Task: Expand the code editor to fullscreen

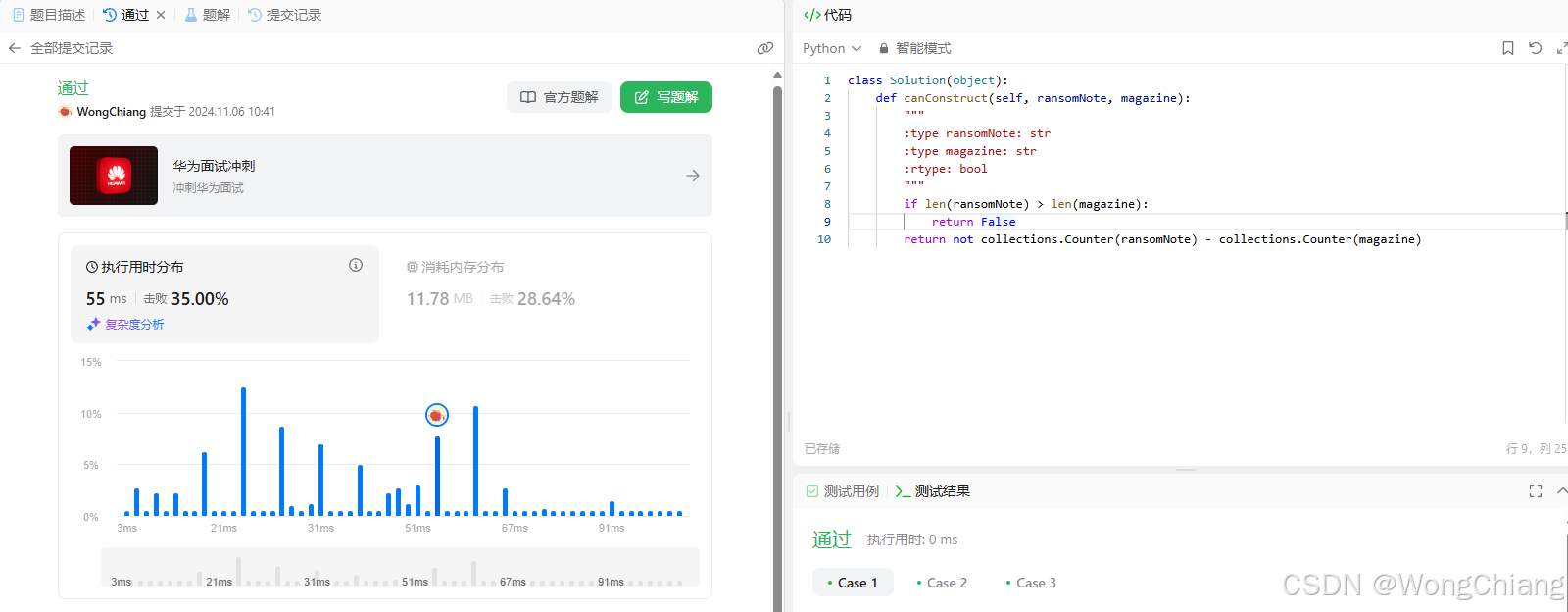Action: (x=1561, y=48)
